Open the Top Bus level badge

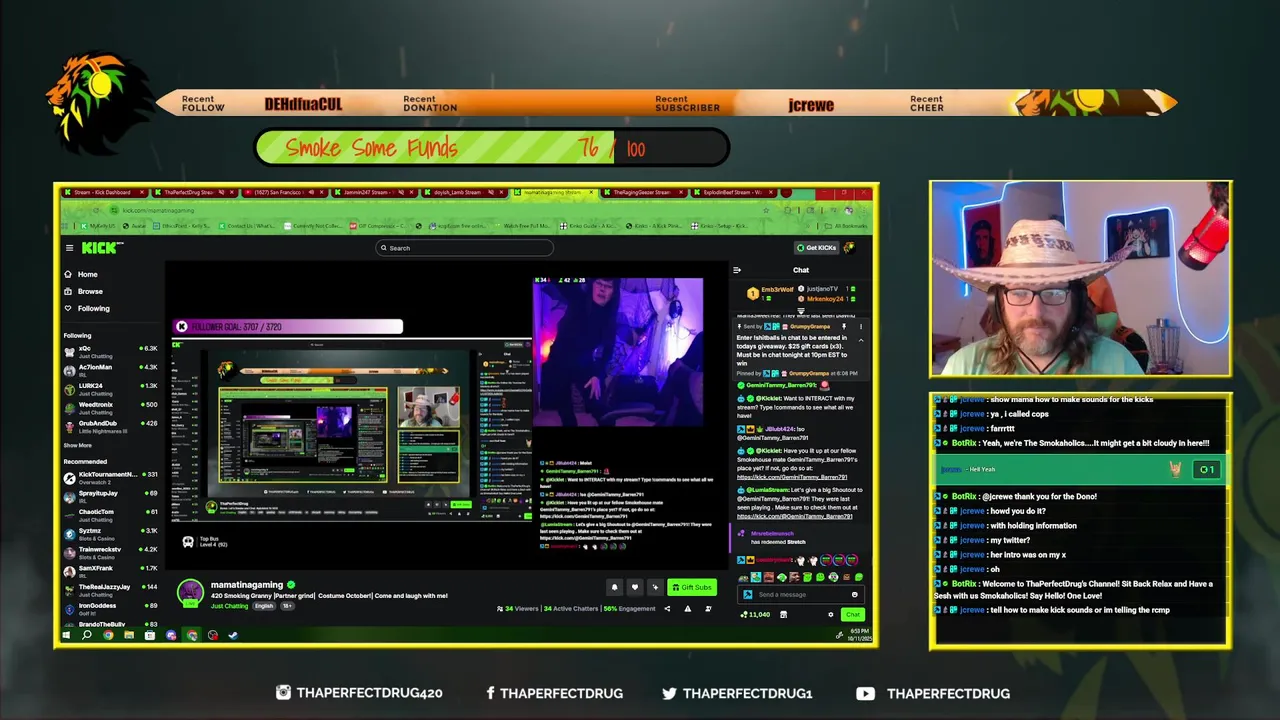pyautogui.click(x=206, y=542)
